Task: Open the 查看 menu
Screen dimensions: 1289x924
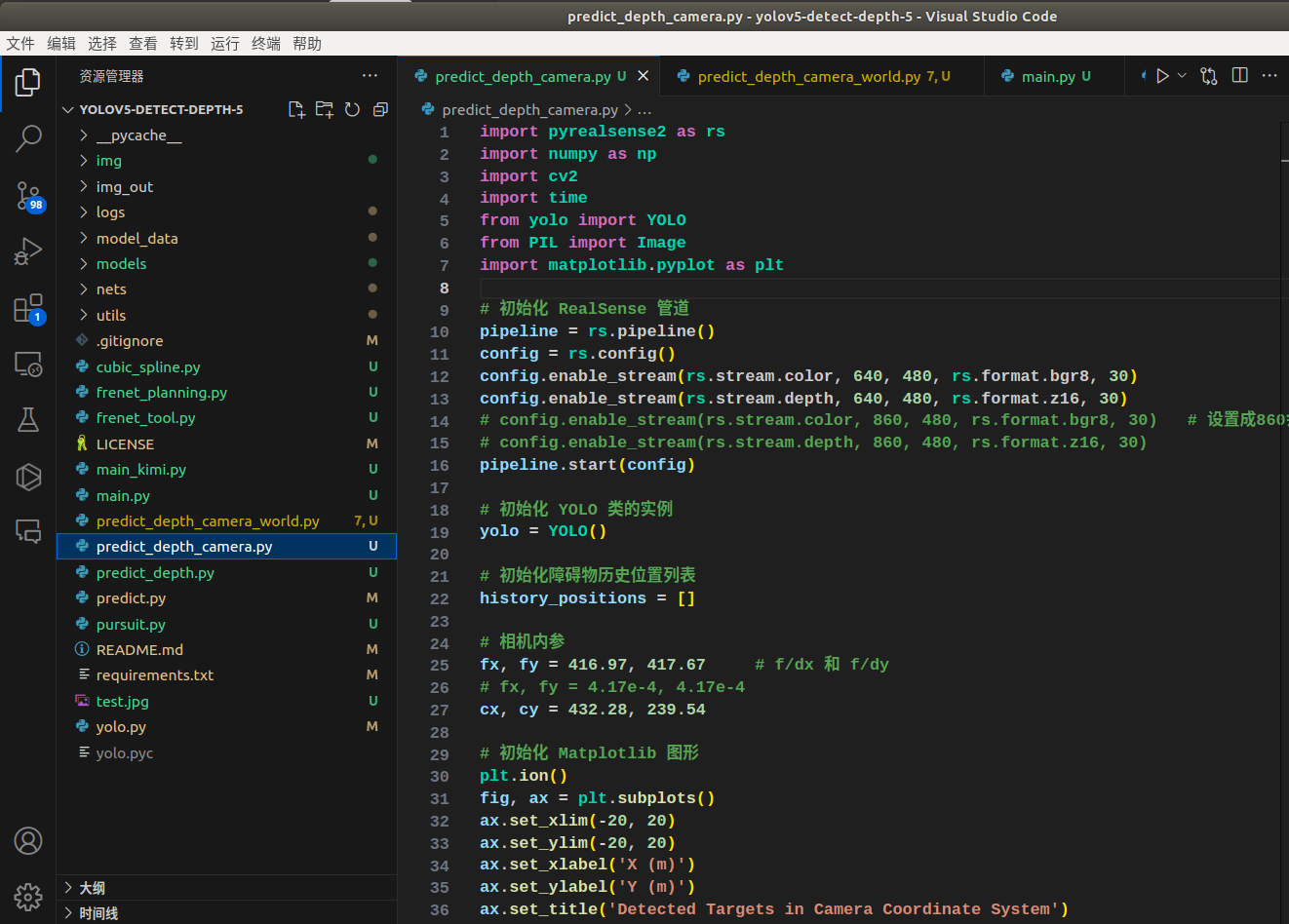Action: click(x=143, y=44)
